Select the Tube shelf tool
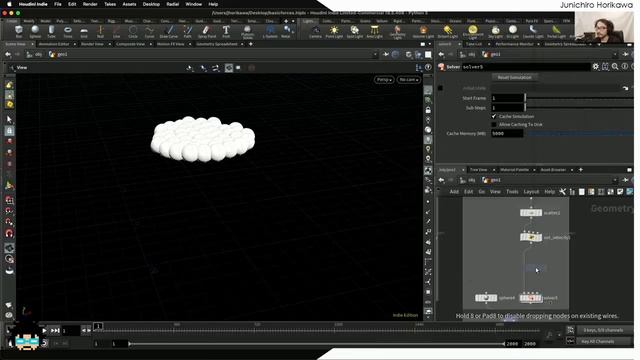This screenshot has height=360, width=640. click(51, 31)
